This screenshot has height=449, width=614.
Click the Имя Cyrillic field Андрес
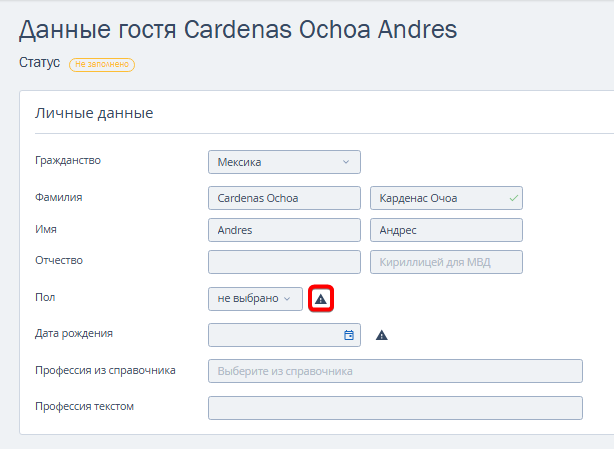446,230
